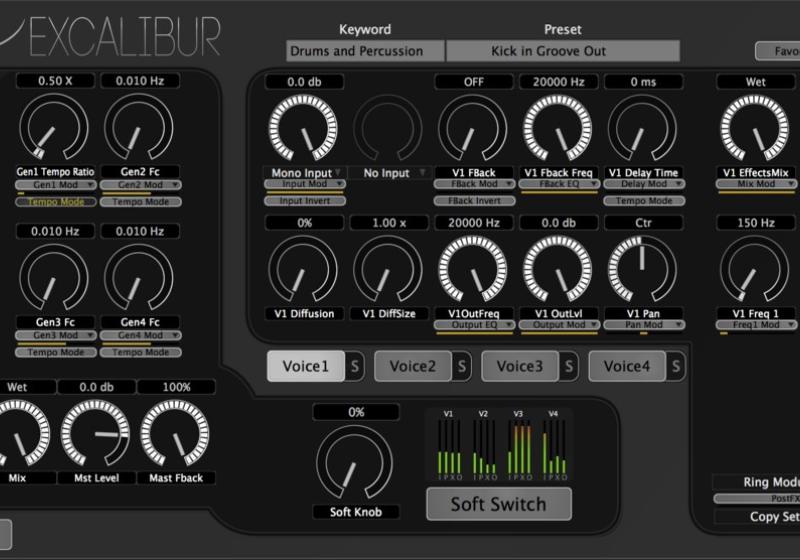The image size is (800, 560).
Task: Click the Gen2 Fc knob
Action: click(x=139, y=127)
